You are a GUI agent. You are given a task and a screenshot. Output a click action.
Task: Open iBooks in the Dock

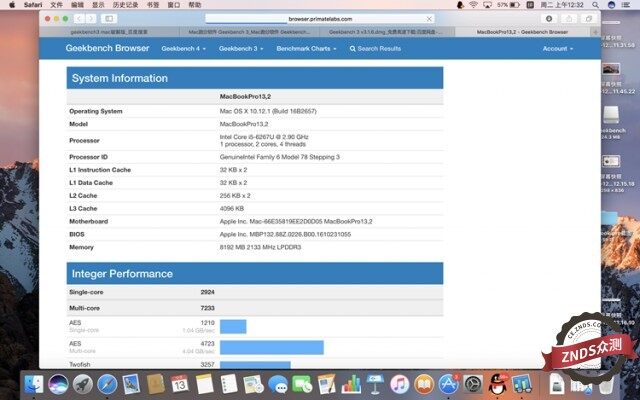(x=424, y=384)
